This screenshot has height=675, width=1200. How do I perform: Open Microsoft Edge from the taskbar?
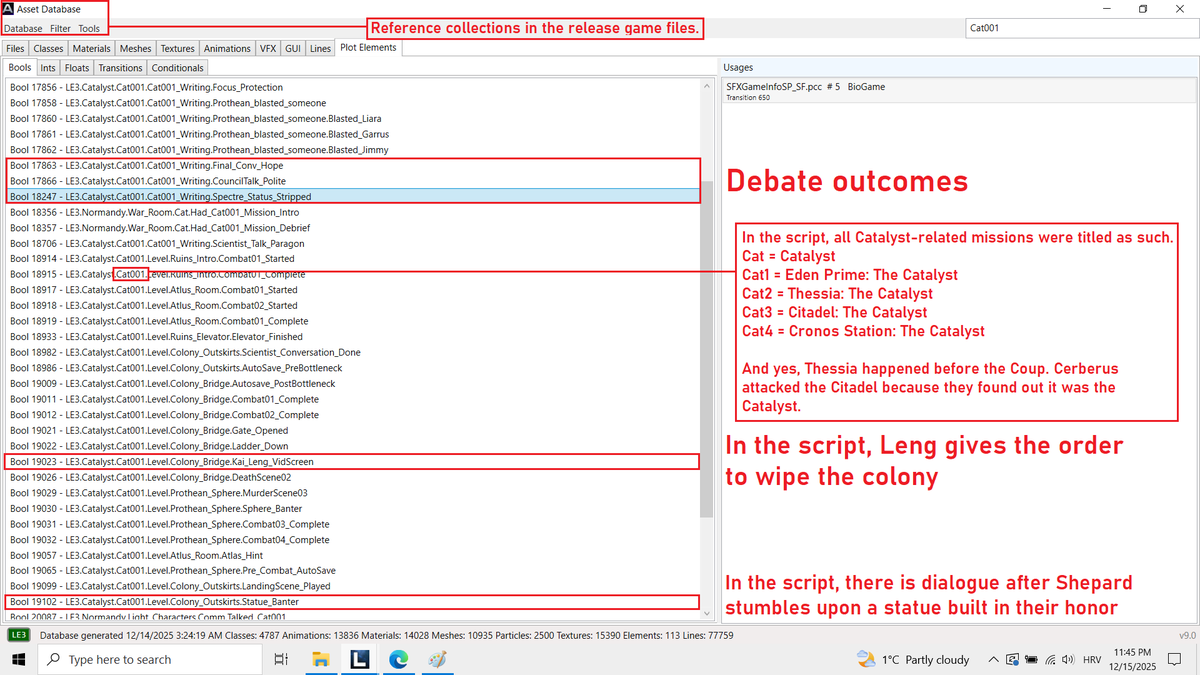[x=398, y=659]
